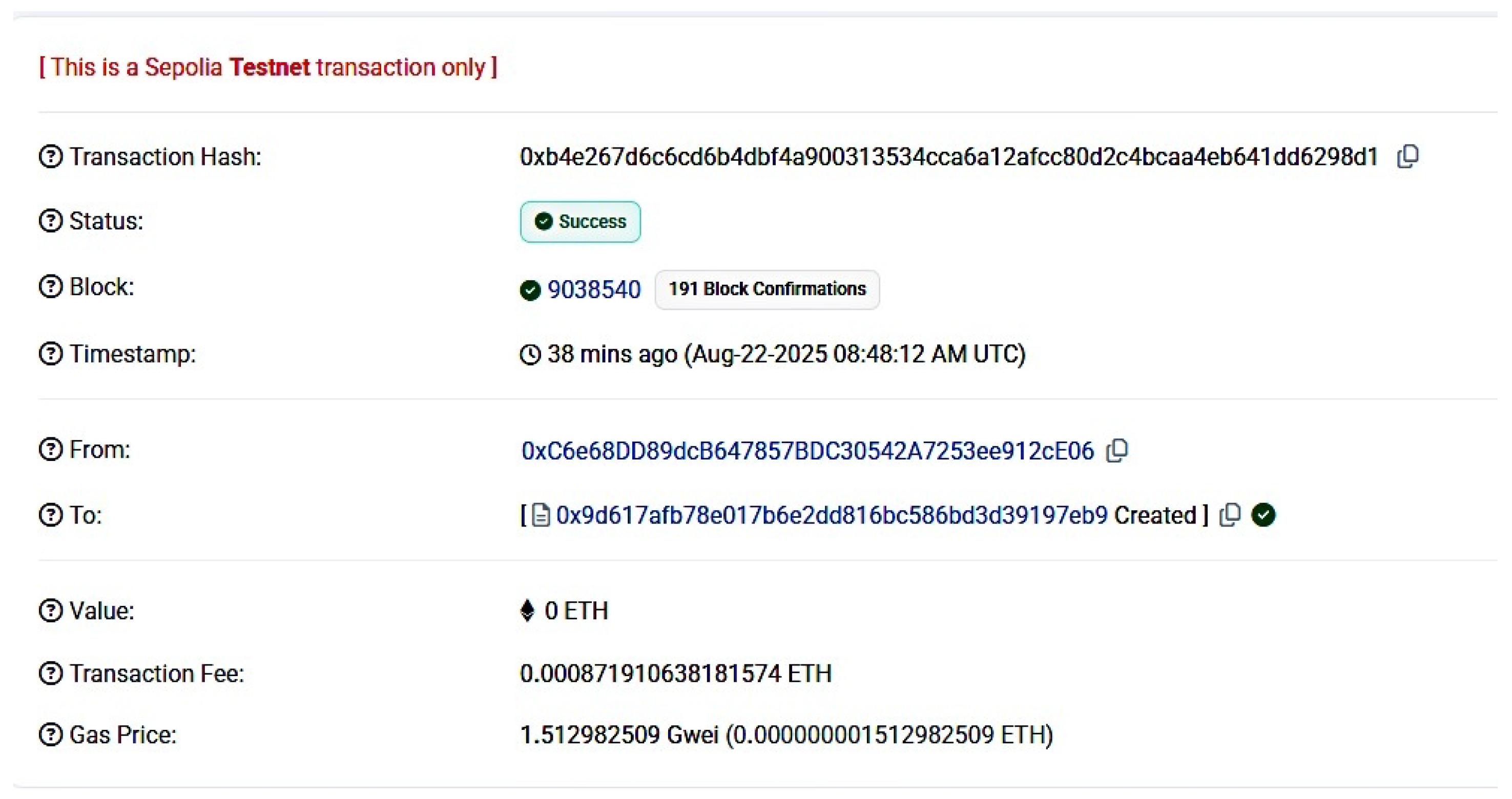This screenshot has width=1512, height=799.
Task: Copy the created contract address
Action: click(1230, 515)
